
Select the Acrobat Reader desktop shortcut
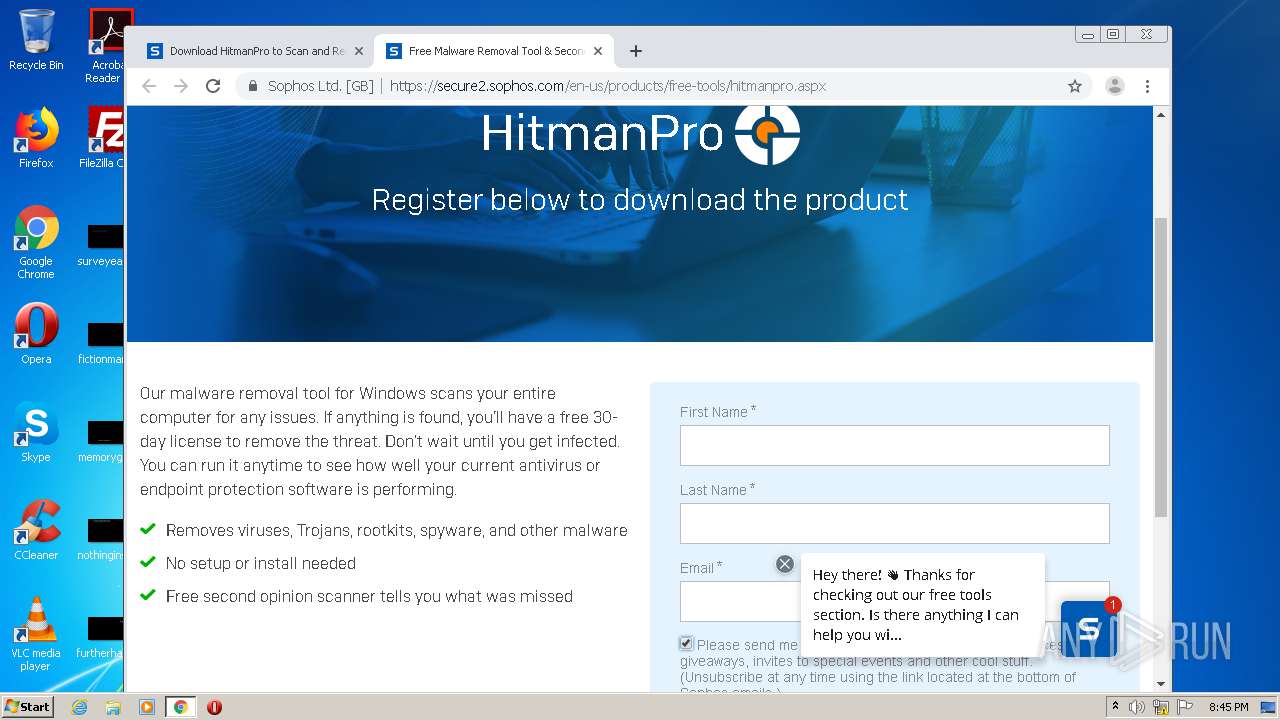pos(106,45)
